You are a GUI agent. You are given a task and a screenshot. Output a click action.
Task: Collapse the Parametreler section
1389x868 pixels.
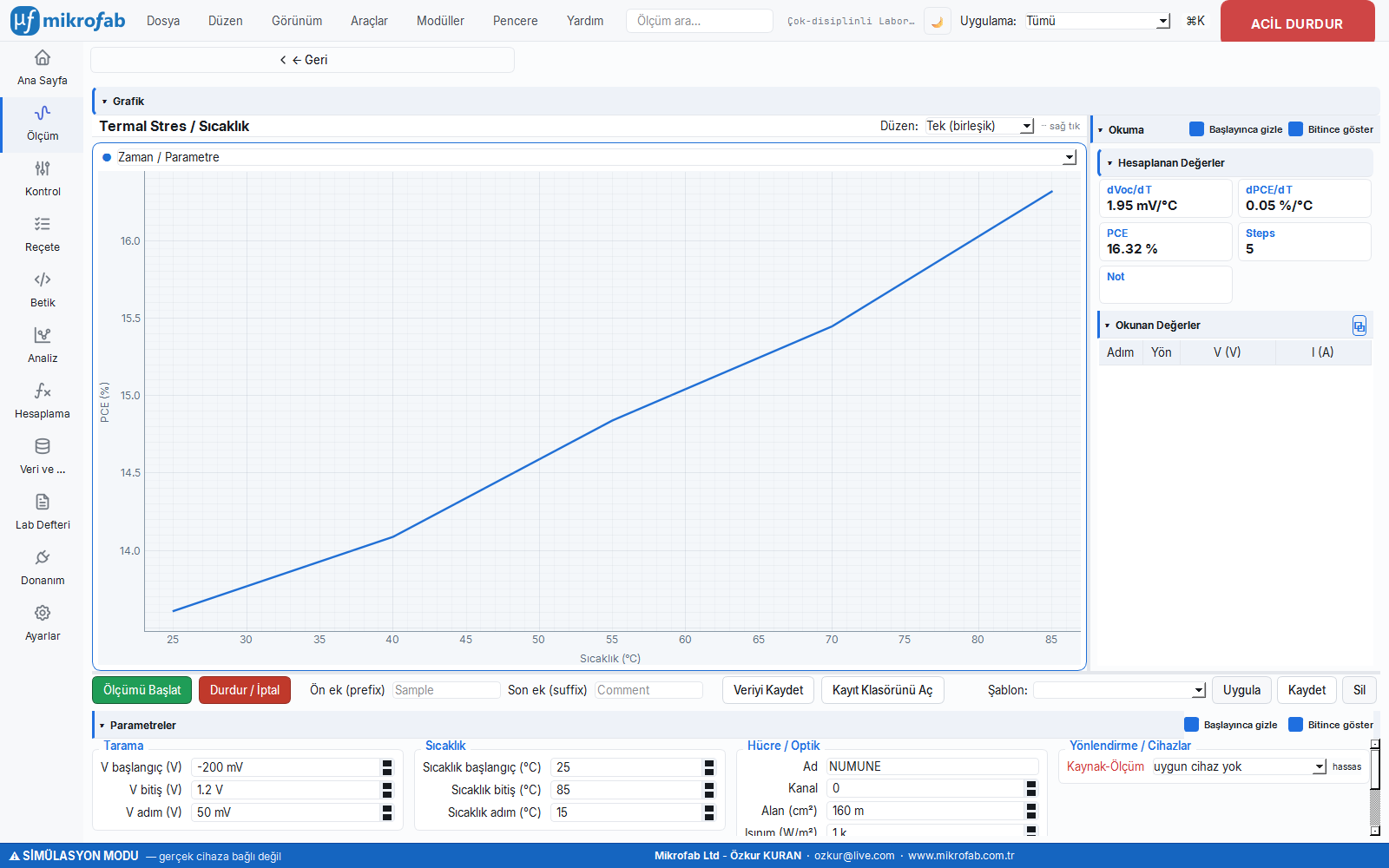pos(102,726)
